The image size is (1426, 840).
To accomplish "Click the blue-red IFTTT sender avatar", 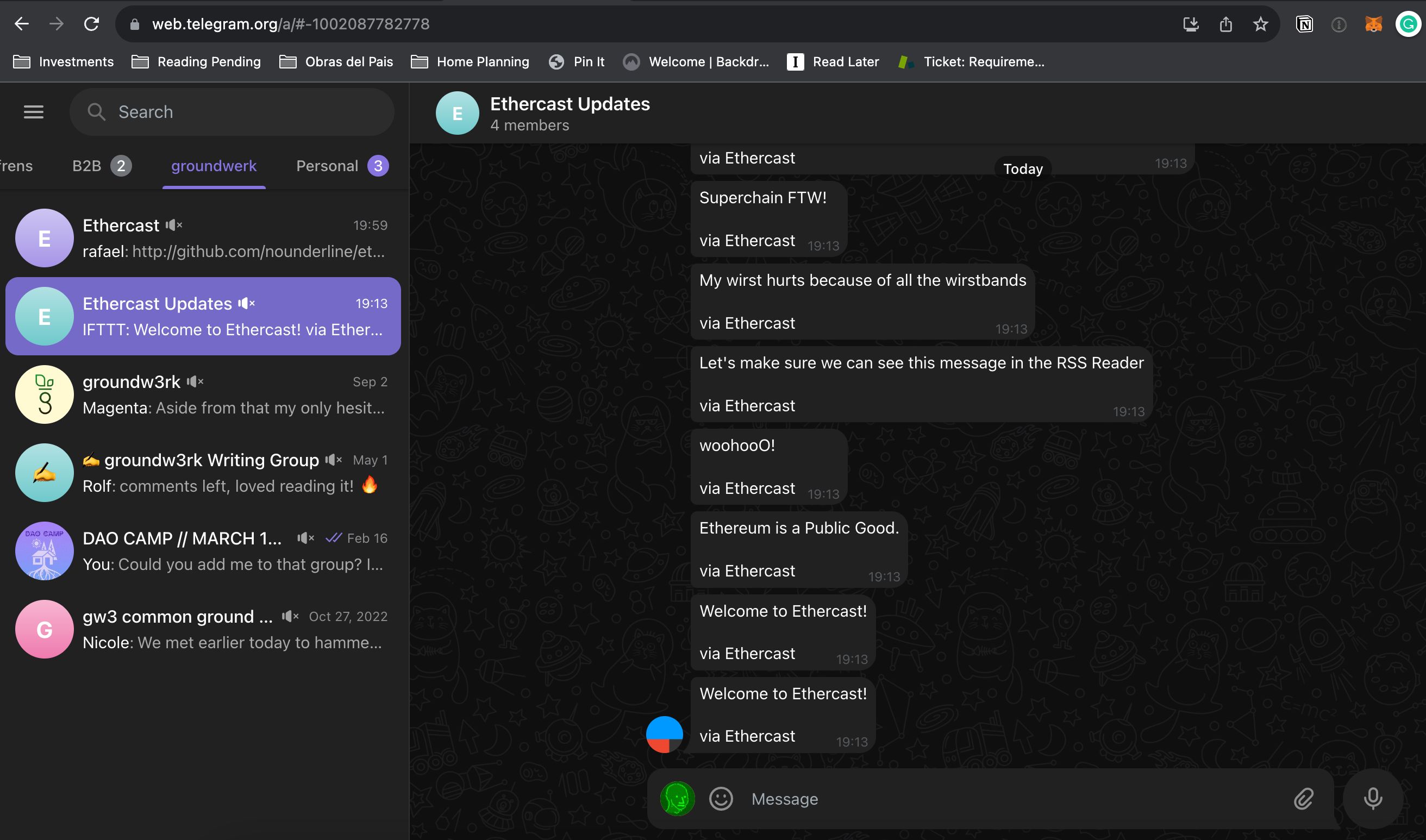I will tap(664, 734).
